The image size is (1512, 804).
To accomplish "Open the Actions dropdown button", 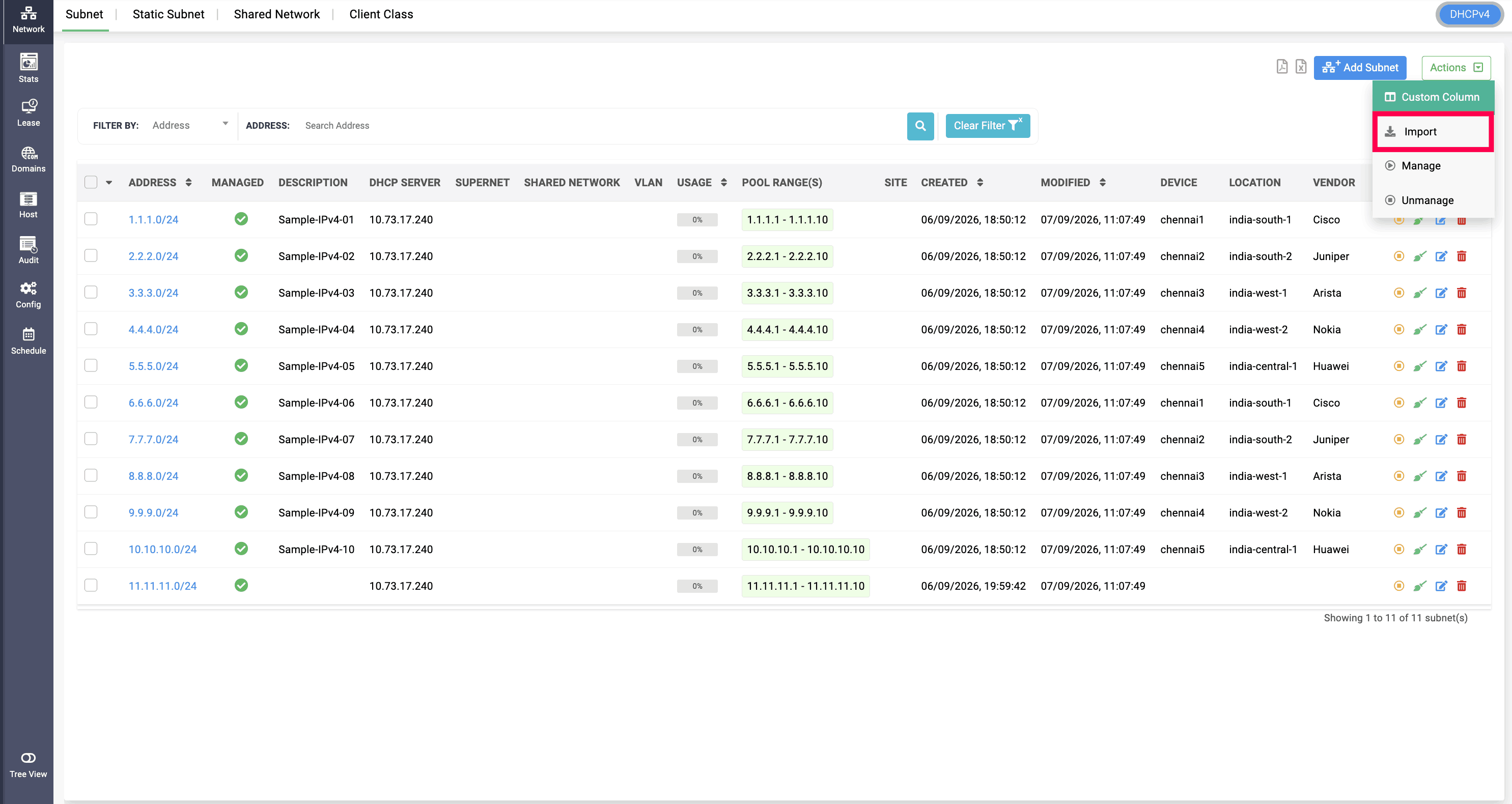I will 1455,68.
